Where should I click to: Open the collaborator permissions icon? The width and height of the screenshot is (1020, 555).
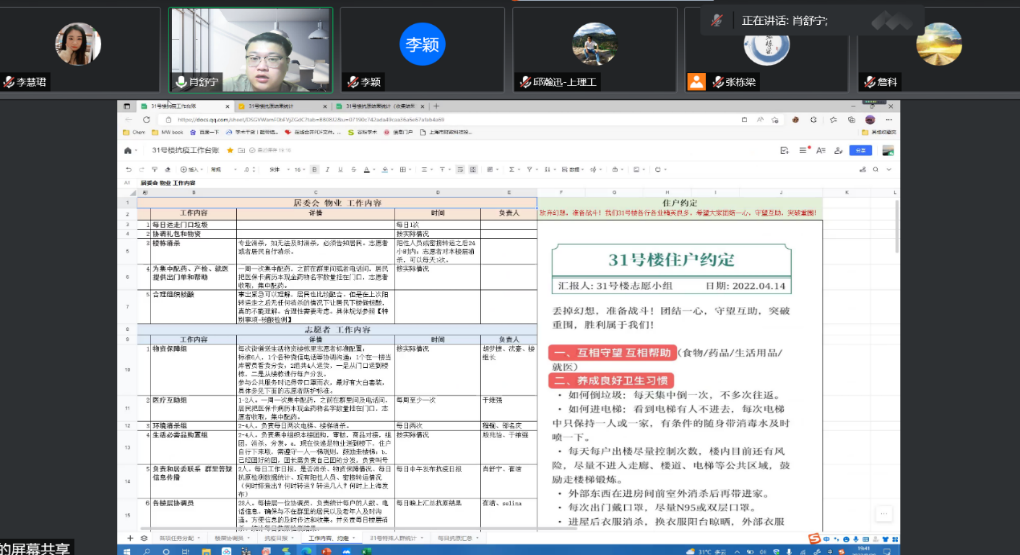[x=839, y=150]
